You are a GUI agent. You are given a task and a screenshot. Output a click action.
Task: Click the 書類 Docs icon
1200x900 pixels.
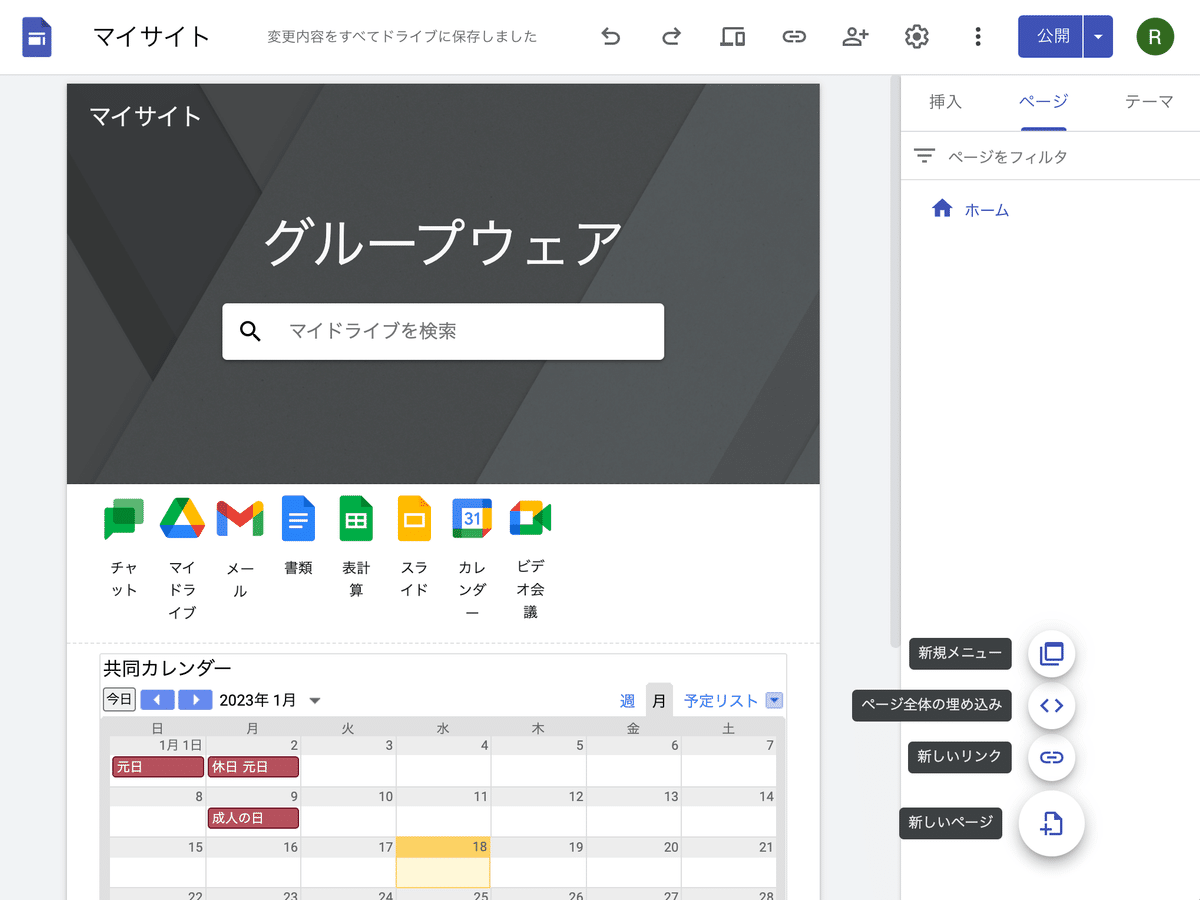(x=298, y=518)
